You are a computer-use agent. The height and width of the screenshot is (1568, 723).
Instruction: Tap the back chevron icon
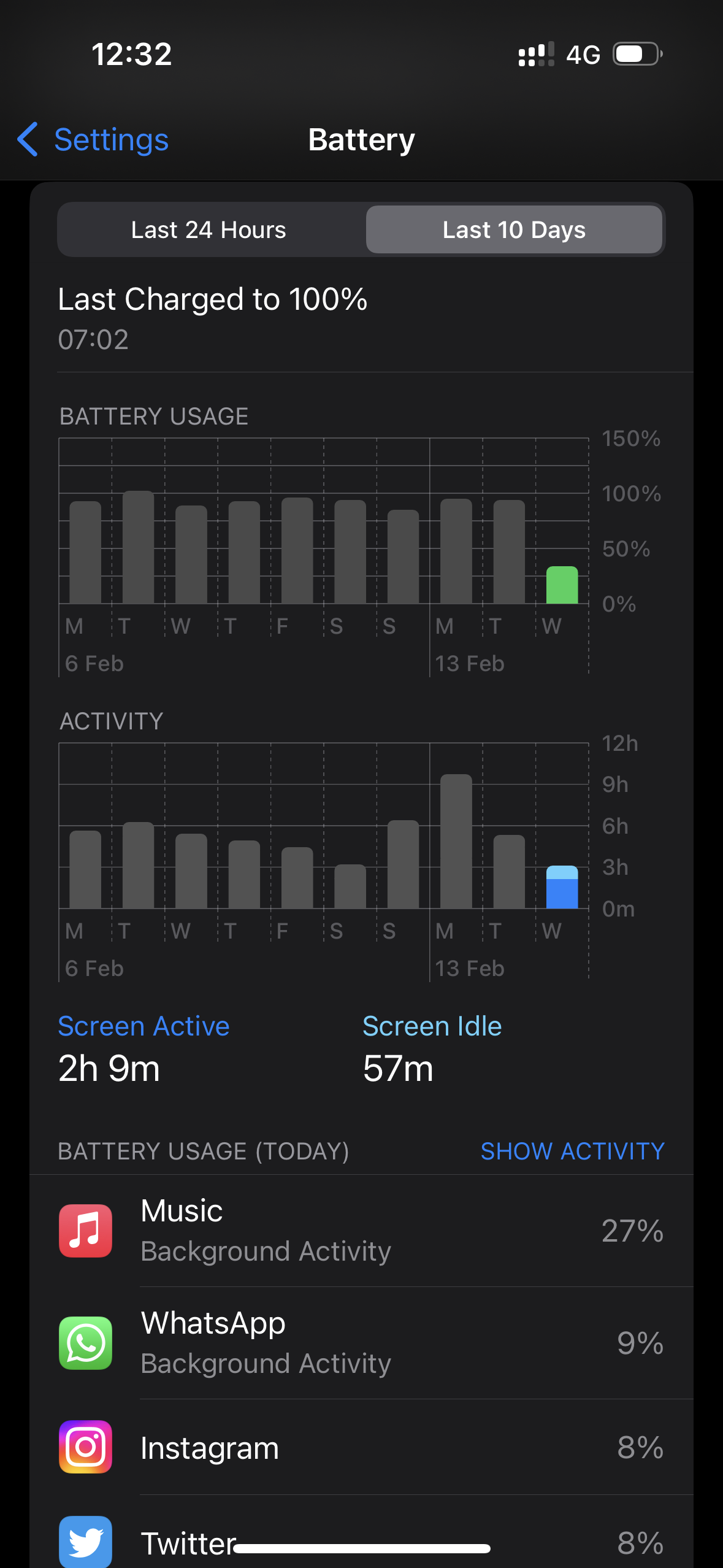click(x=28, y=139)
